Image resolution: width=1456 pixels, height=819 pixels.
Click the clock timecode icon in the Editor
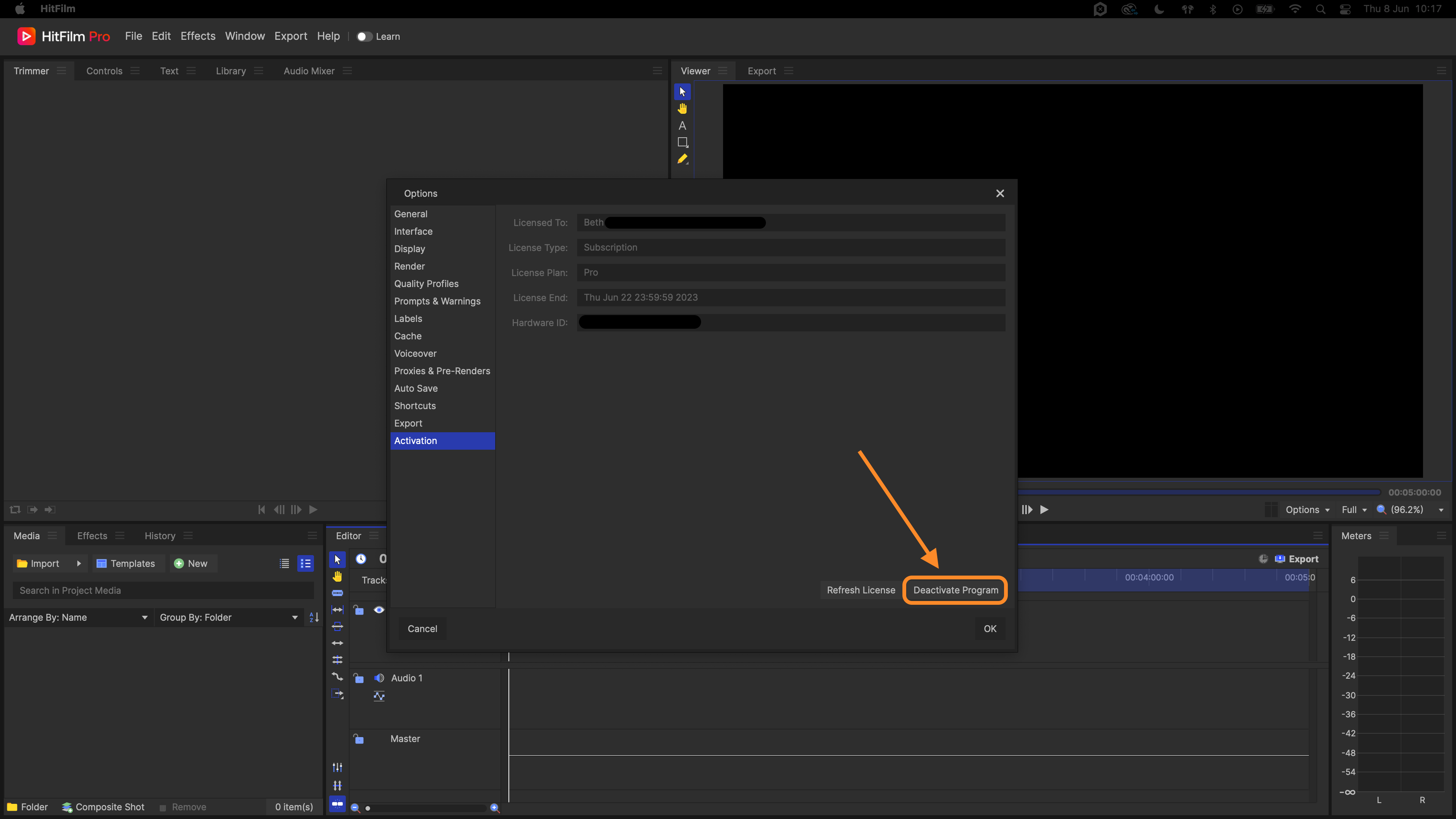(361, 559)
